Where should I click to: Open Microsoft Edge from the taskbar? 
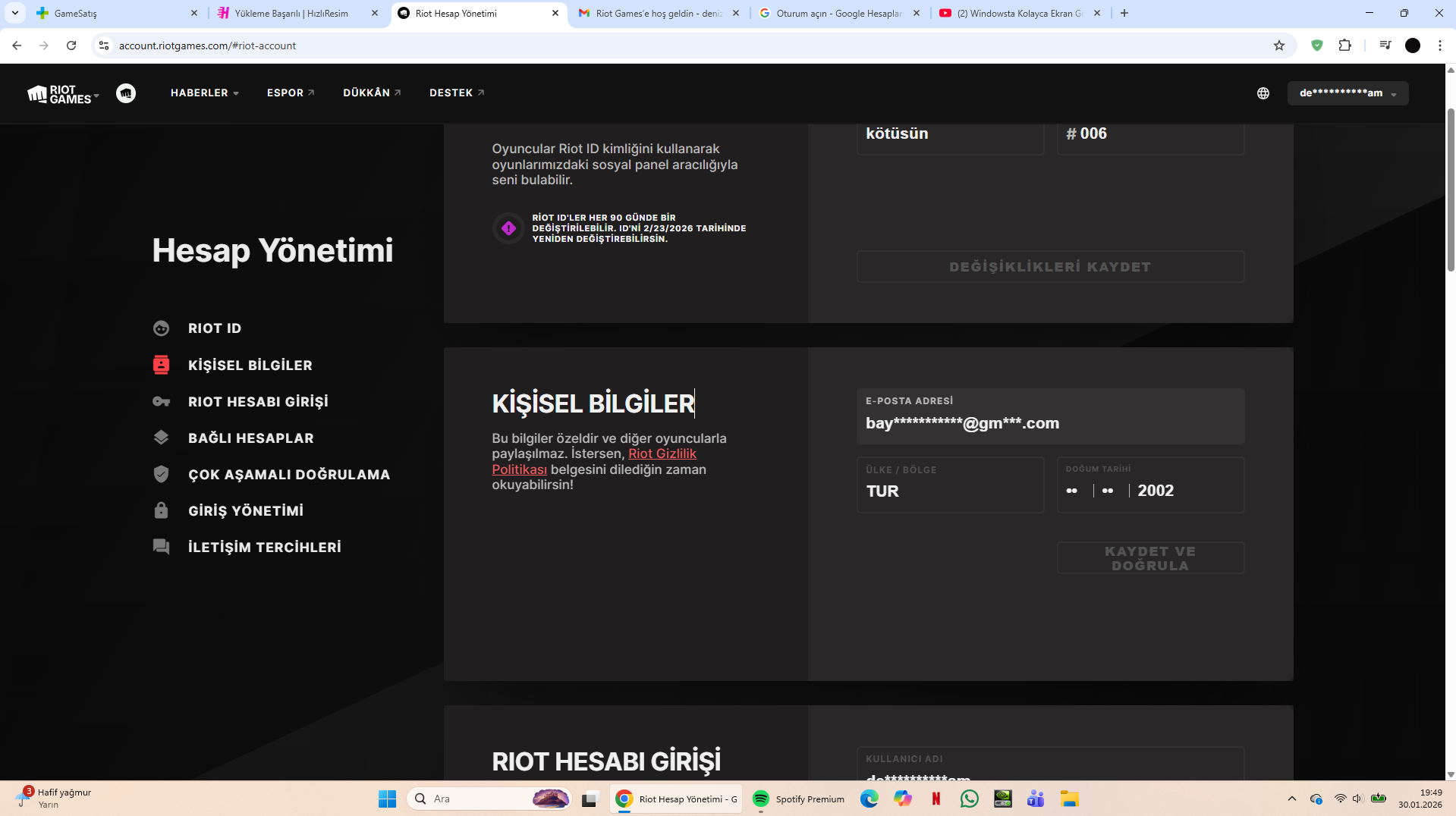870,799
